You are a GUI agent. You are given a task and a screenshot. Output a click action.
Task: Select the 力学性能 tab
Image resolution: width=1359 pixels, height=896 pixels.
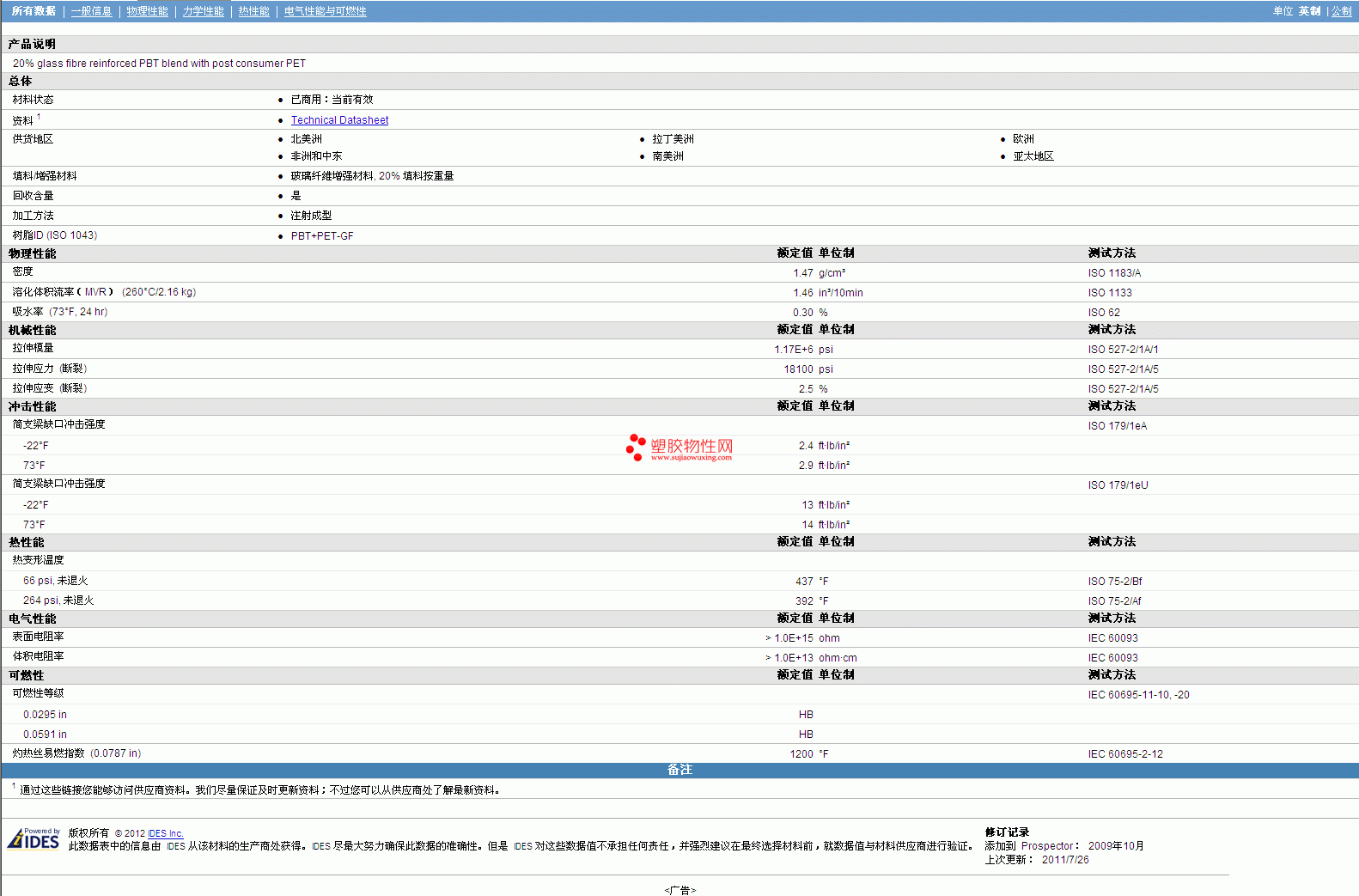[x=203, y=11]
